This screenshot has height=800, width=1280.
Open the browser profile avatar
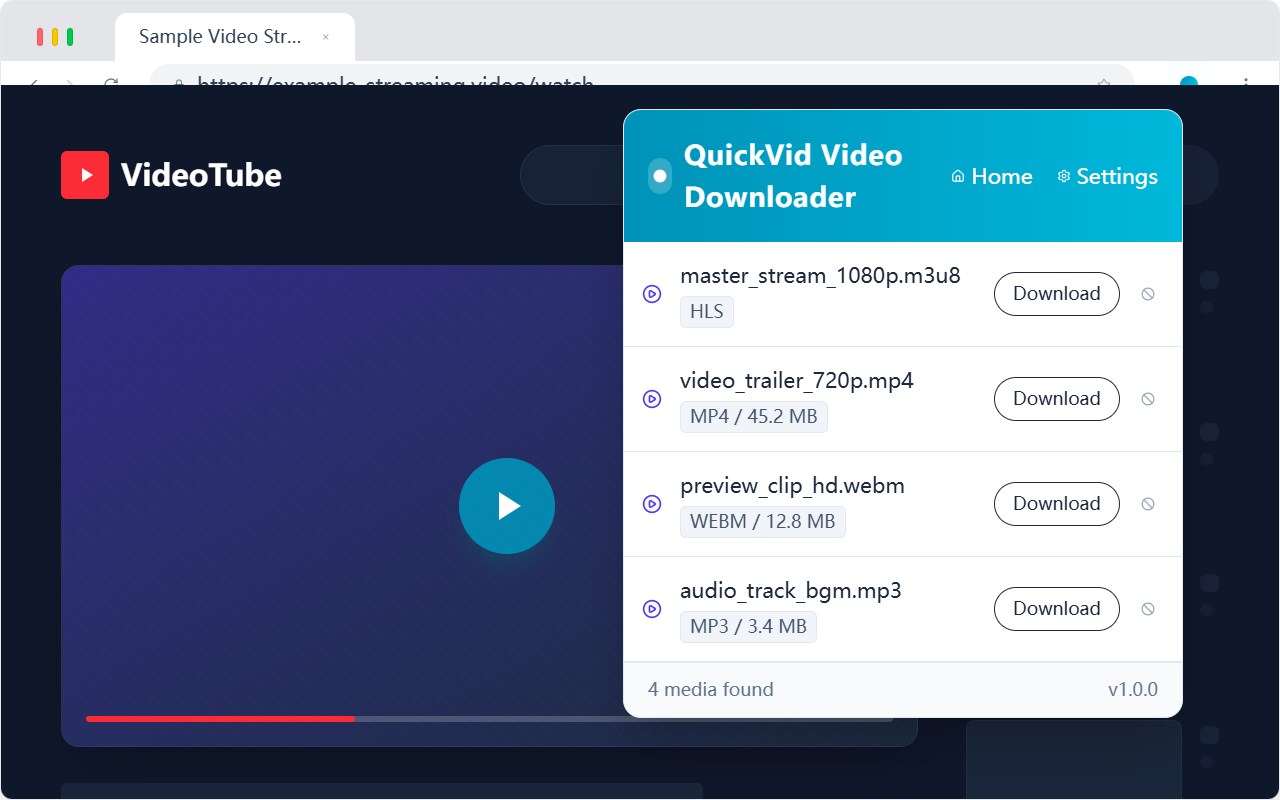1188,85
